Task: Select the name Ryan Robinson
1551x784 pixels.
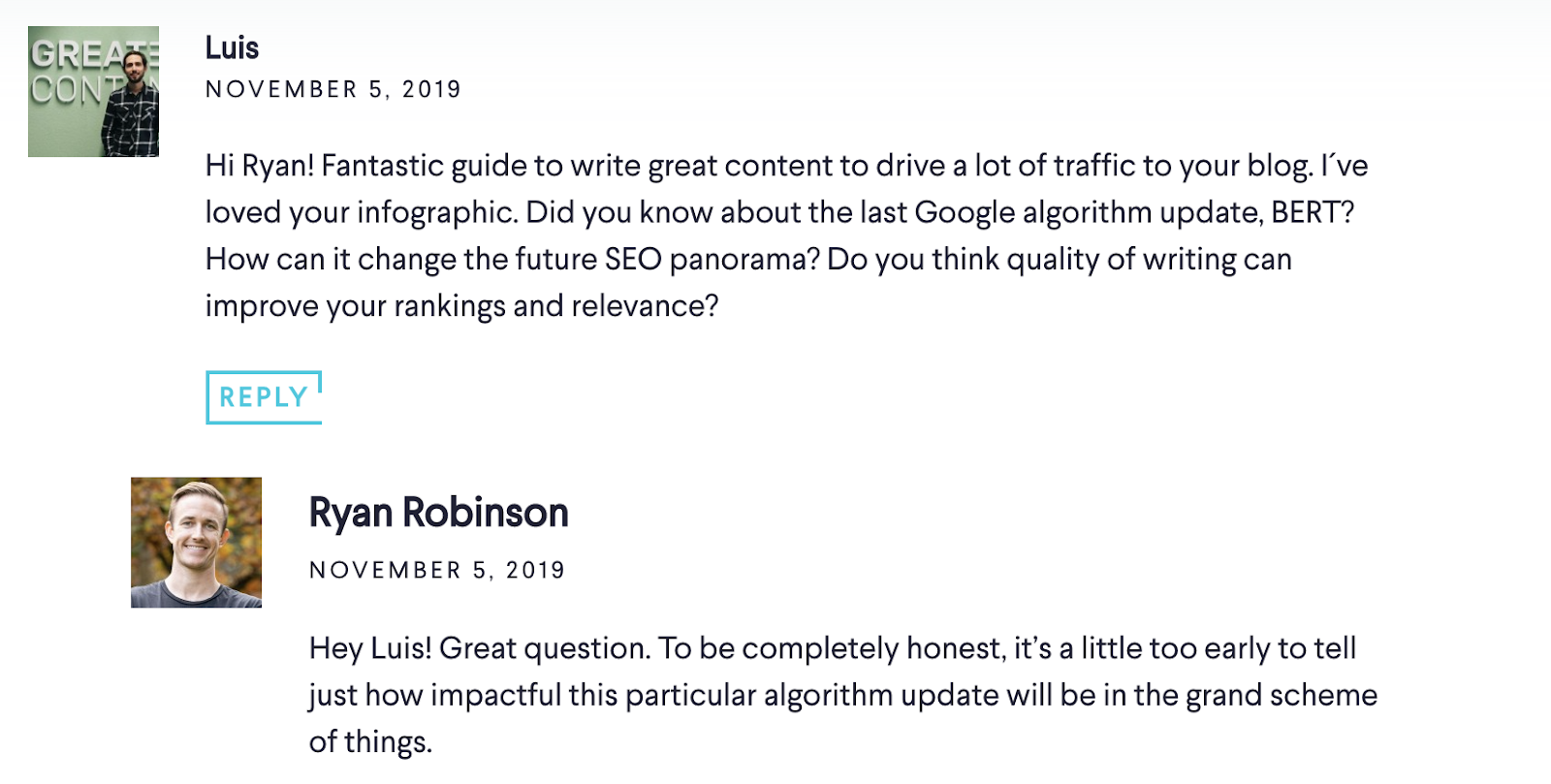Action: tap(437, 514)
